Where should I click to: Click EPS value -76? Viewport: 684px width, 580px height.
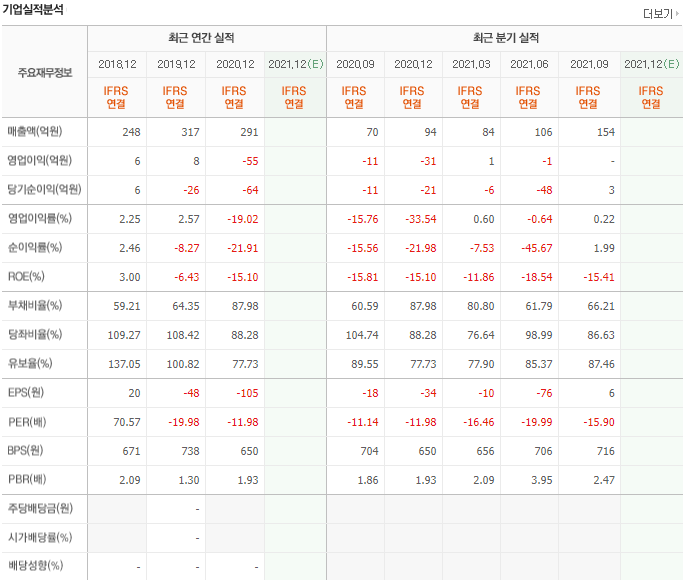coord(544,393)
